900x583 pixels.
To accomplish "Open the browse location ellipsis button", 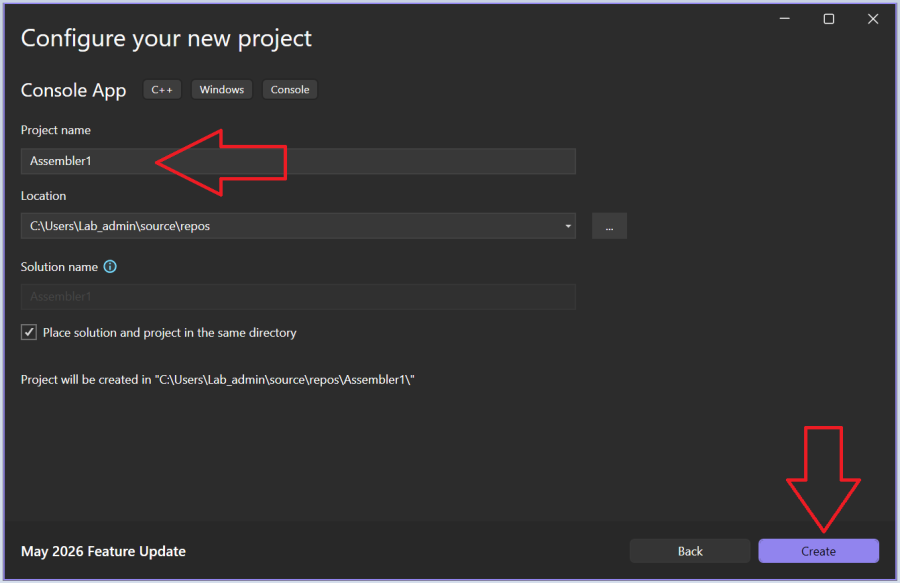I will (609, 226).
